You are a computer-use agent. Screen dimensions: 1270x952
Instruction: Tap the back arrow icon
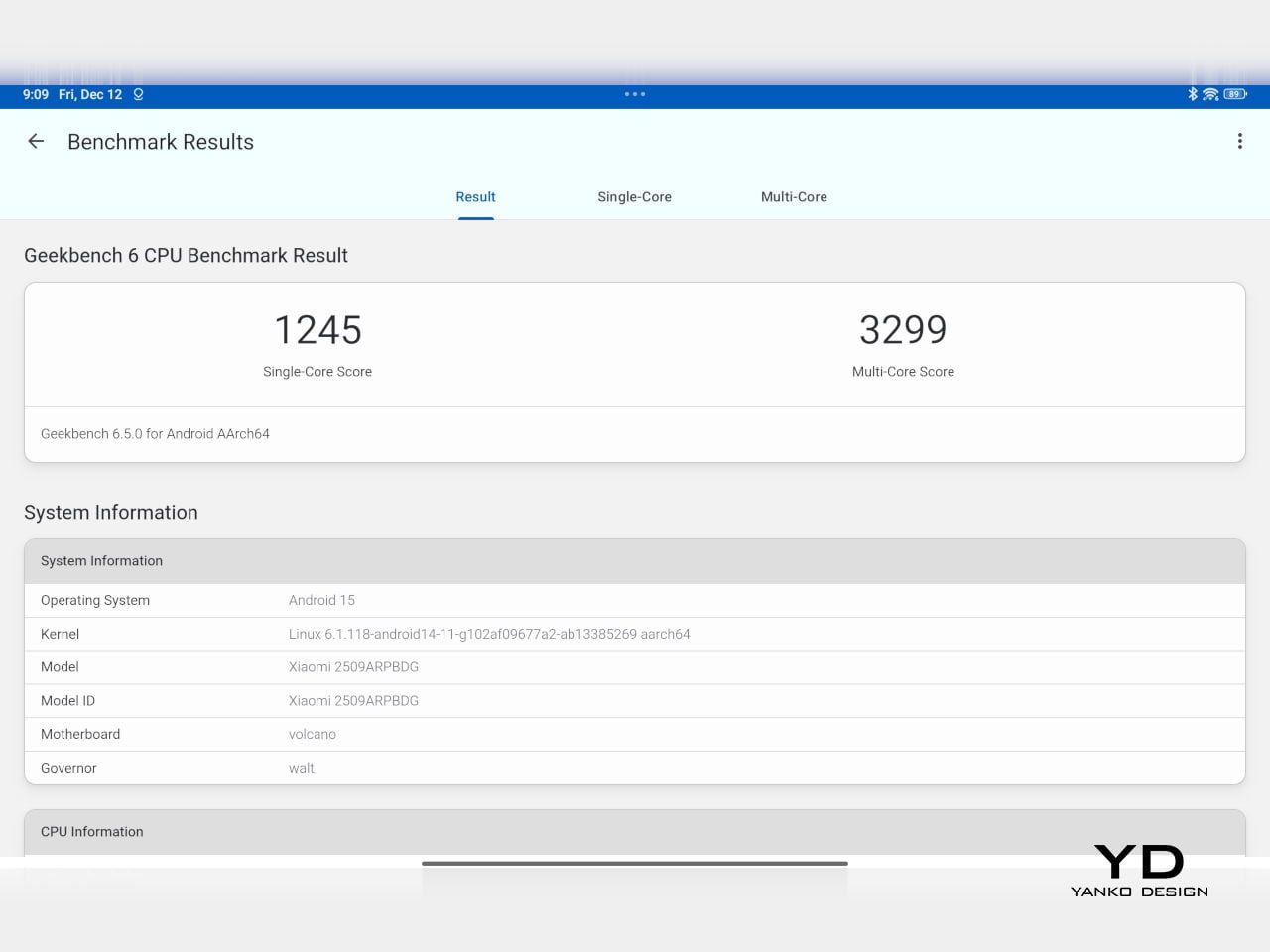pos(36,142)
